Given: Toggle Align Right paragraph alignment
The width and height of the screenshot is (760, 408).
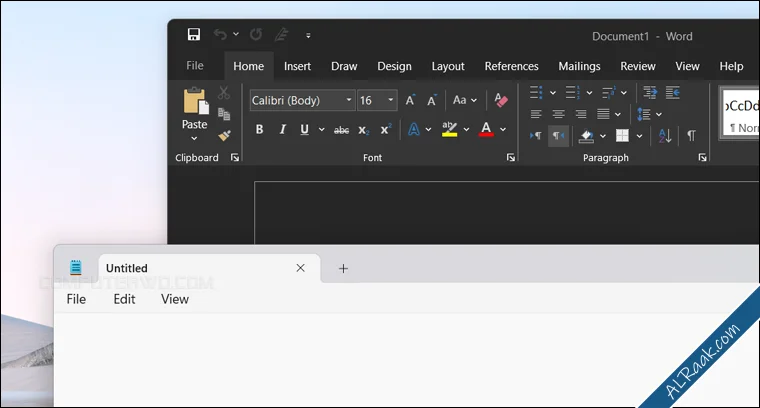Looking at the screenshot, I should pyautogui.click(x=581, y=114).
